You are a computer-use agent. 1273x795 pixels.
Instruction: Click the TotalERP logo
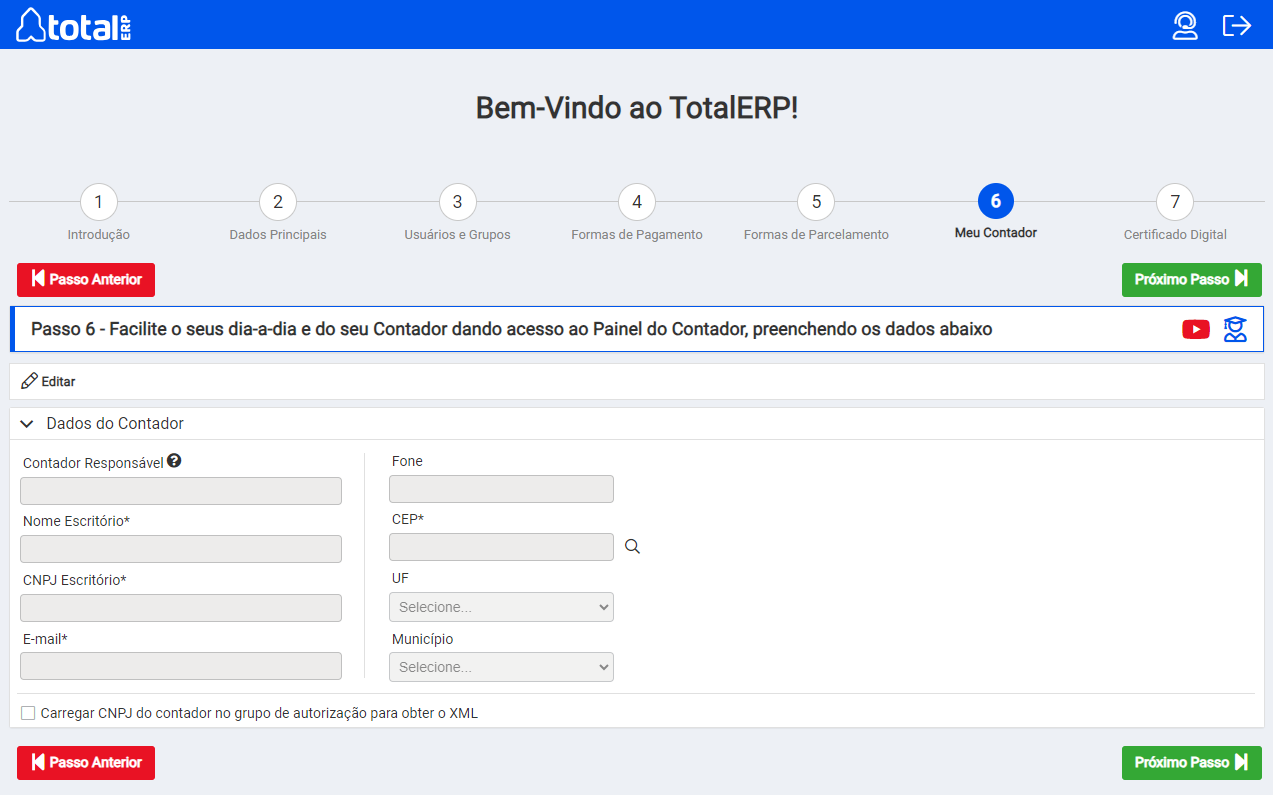tap(74, 25)
